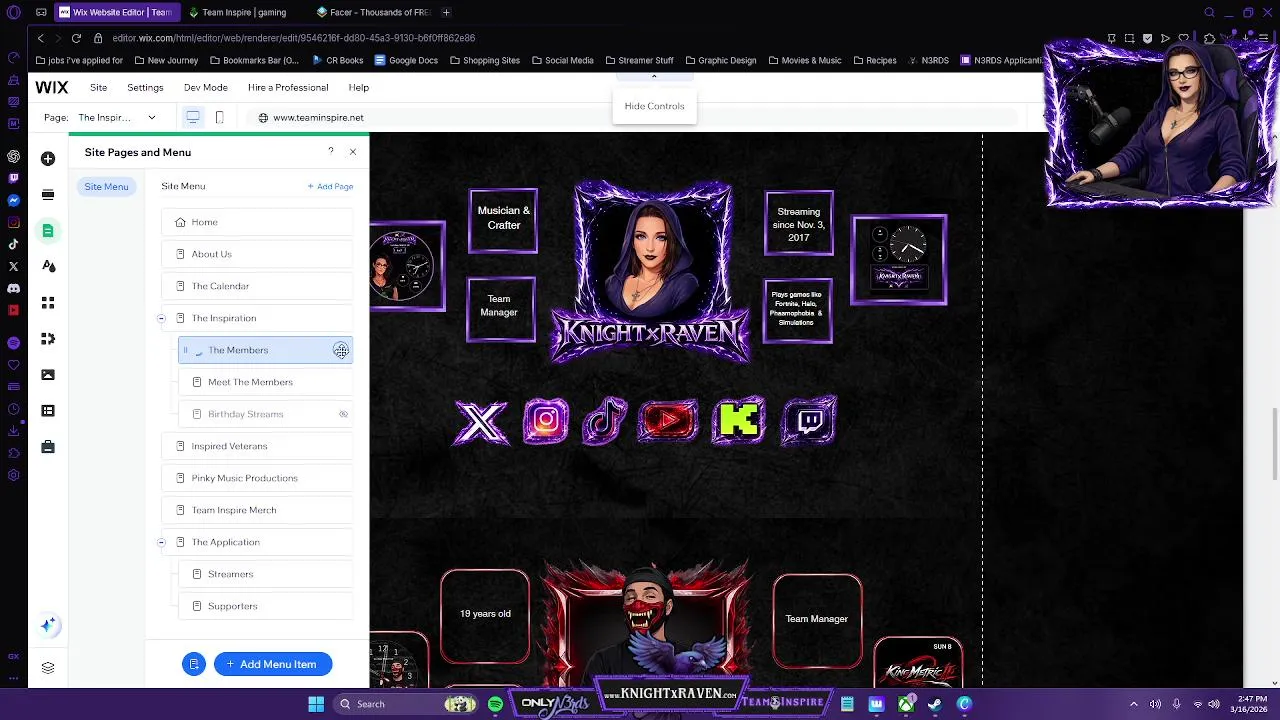Select the Site Menu tab
The width and height of the screenshot is (1280, 720).
tap(106, 186)
